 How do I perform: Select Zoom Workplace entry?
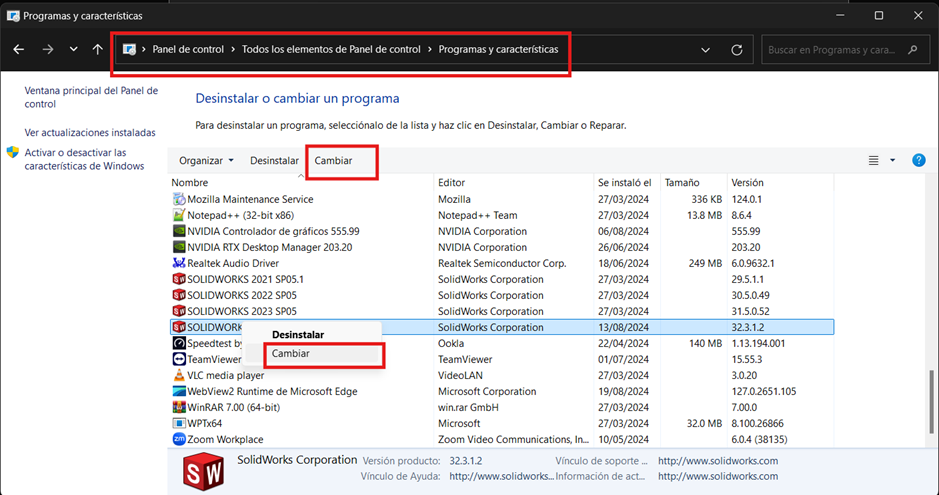[x=225, y=439]
